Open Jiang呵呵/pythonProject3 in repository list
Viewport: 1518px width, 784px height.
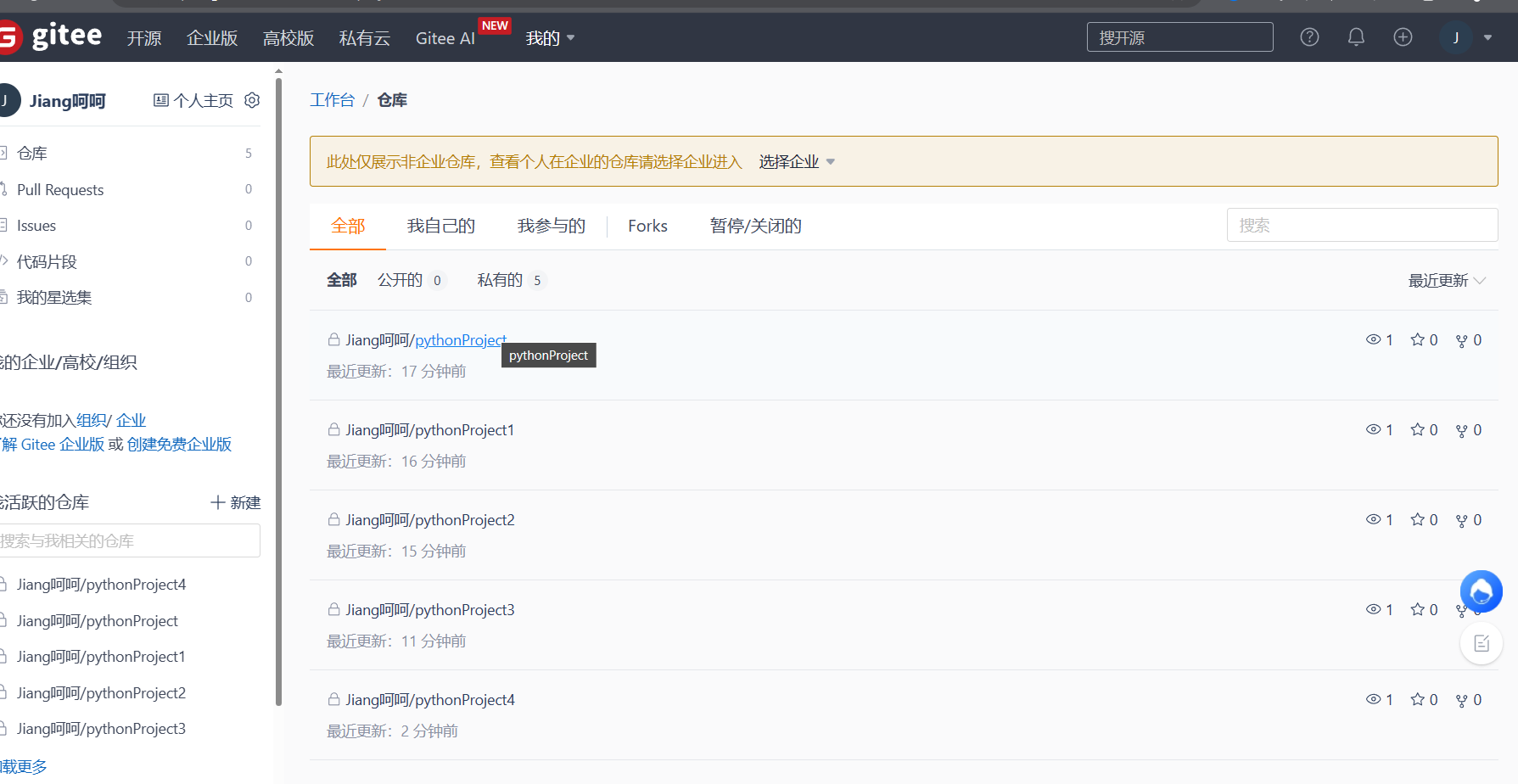click(x=430, y=610)
